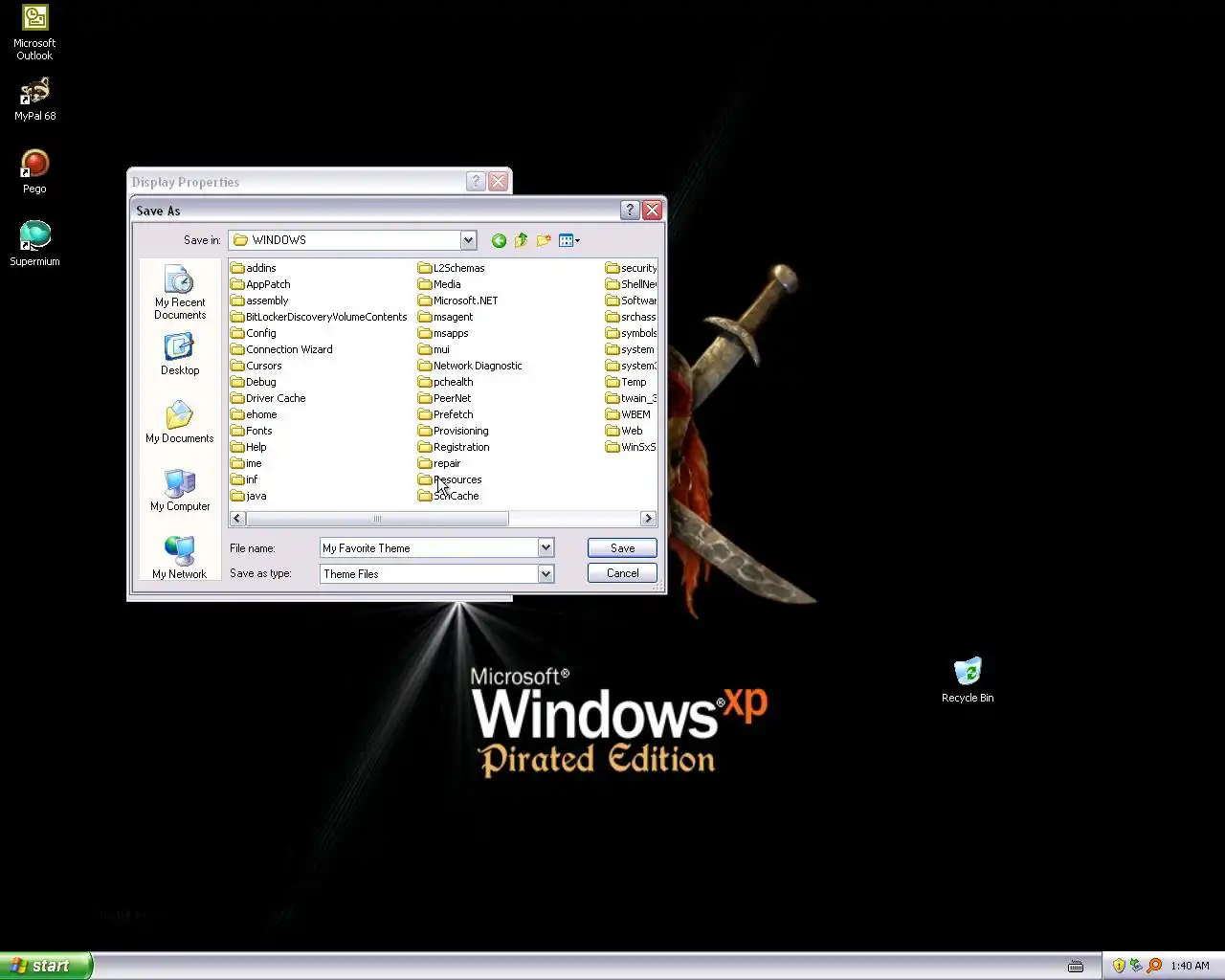Go back to last folder visited
This screenshot has height=980, width=1225.
[x=499, y=240]
